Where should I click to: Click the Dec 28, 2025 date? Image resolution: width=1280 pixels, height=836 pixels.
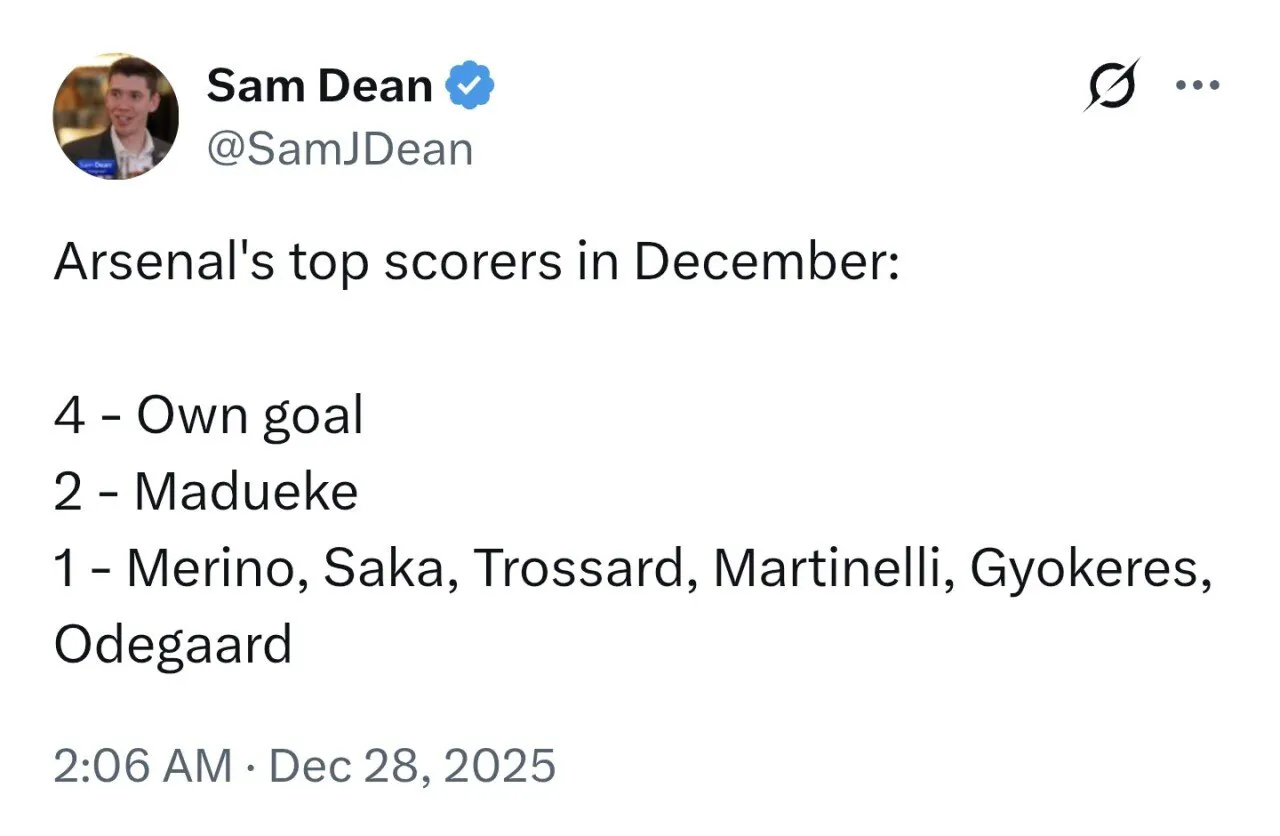[x=412, y=767]
